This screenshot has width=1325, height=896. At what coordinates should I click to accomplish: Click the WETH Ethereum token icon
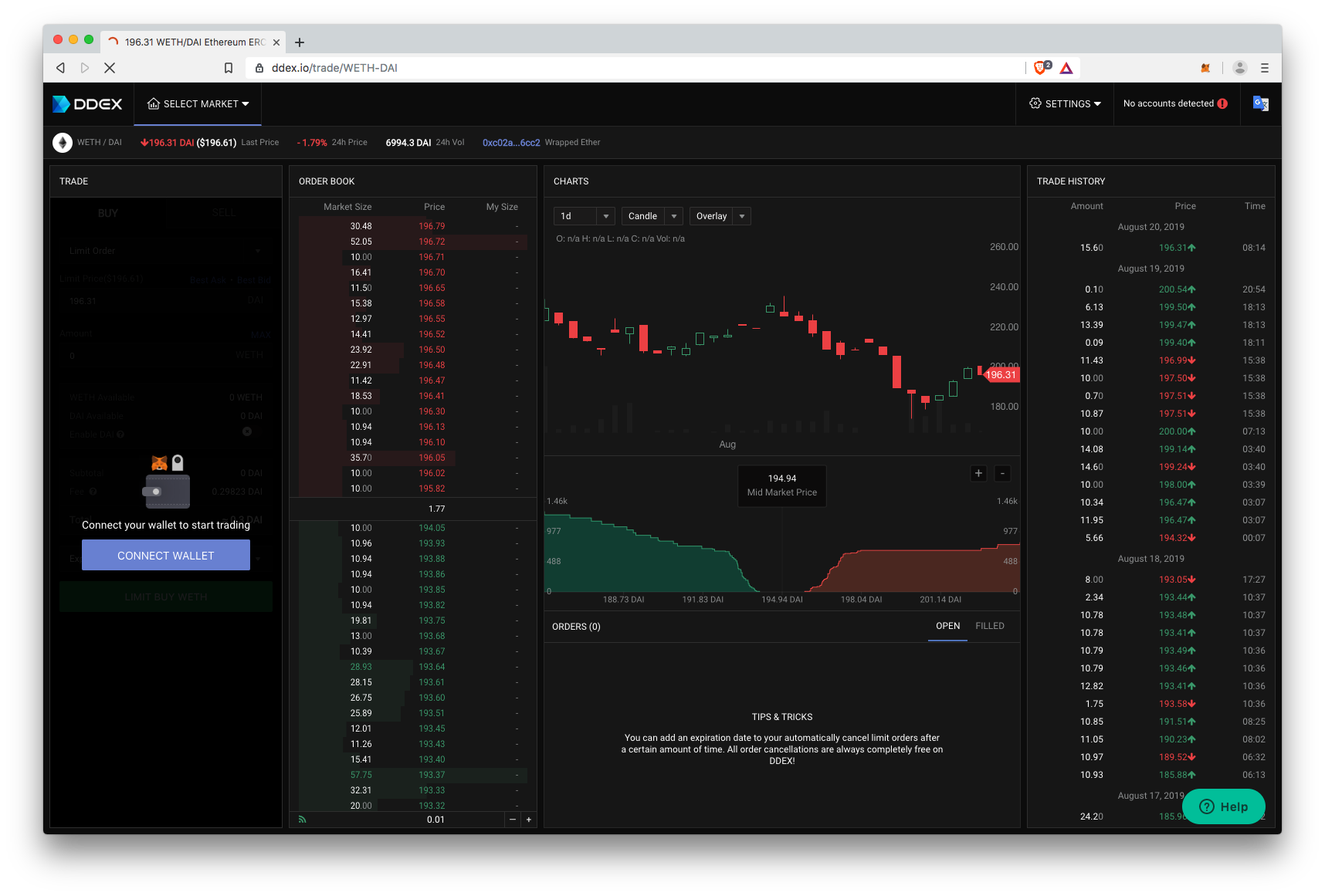coord(63,143)
